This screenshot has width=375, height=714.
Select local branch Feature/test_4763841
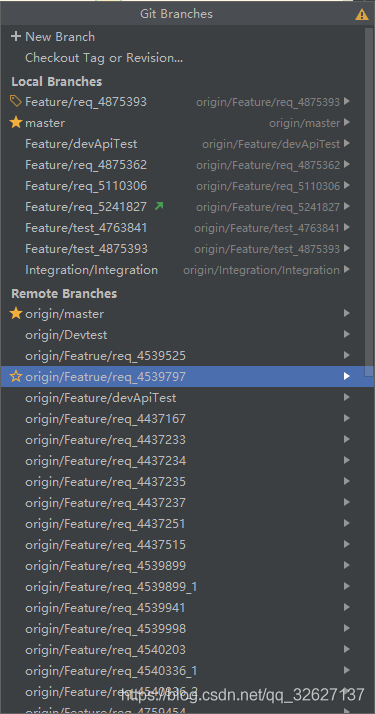(86, 228)
